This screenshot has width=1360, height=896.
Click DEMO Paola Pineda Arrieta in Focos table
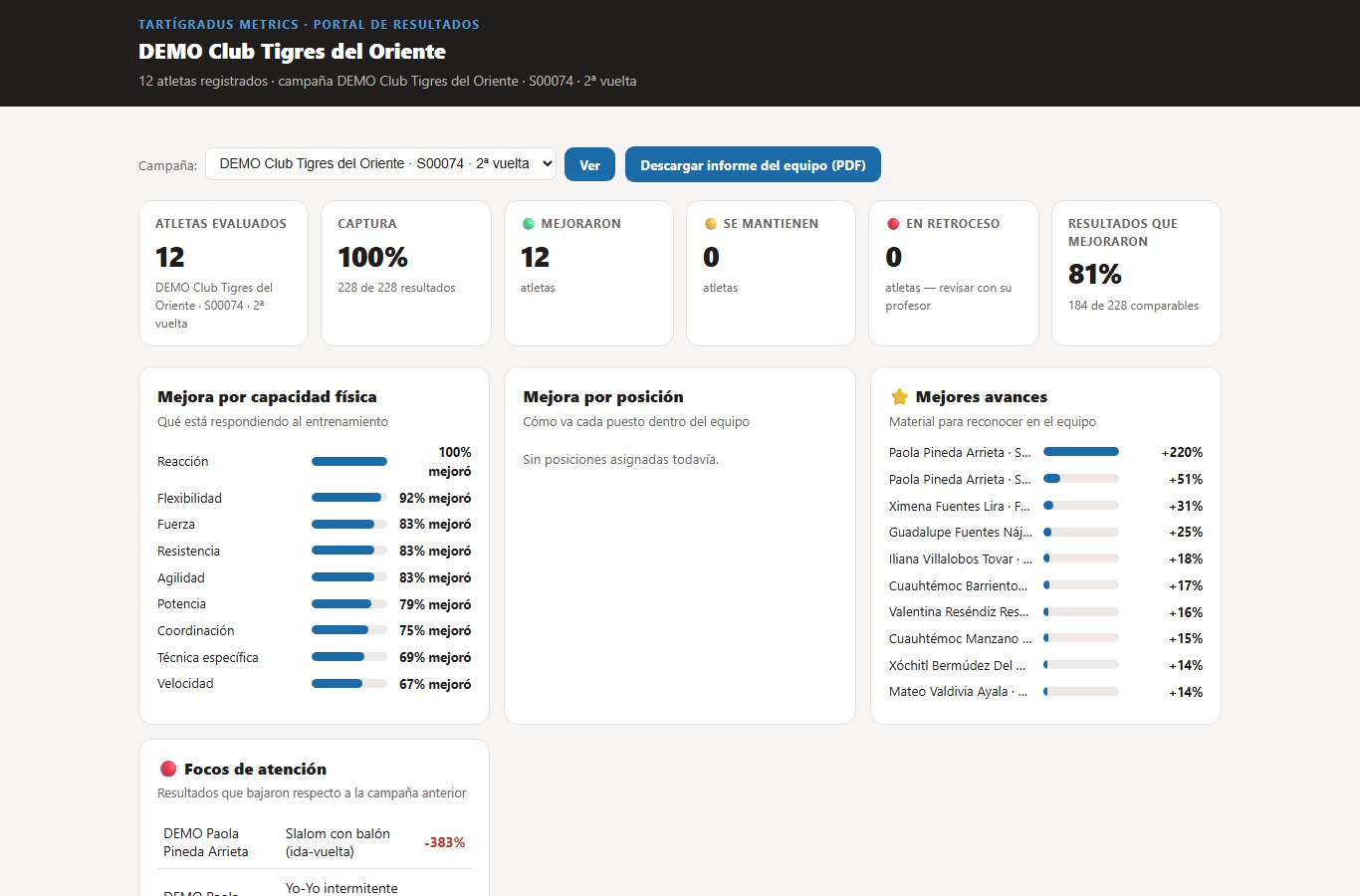[206, 842]
